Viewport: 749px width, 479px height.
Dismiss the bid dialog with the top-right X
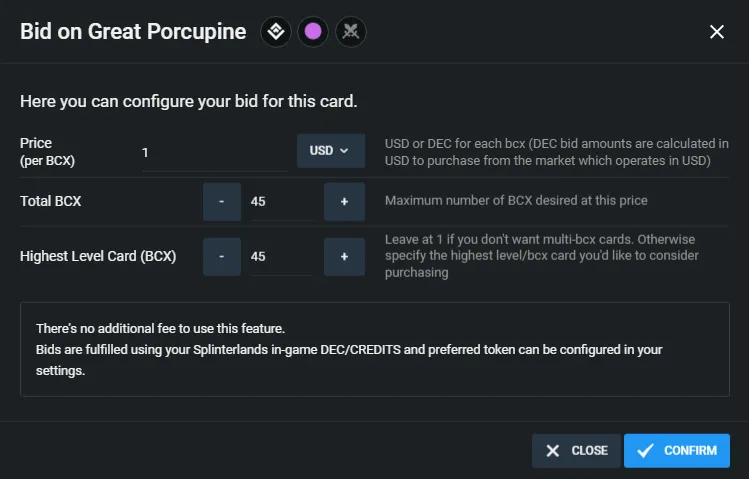717,32
